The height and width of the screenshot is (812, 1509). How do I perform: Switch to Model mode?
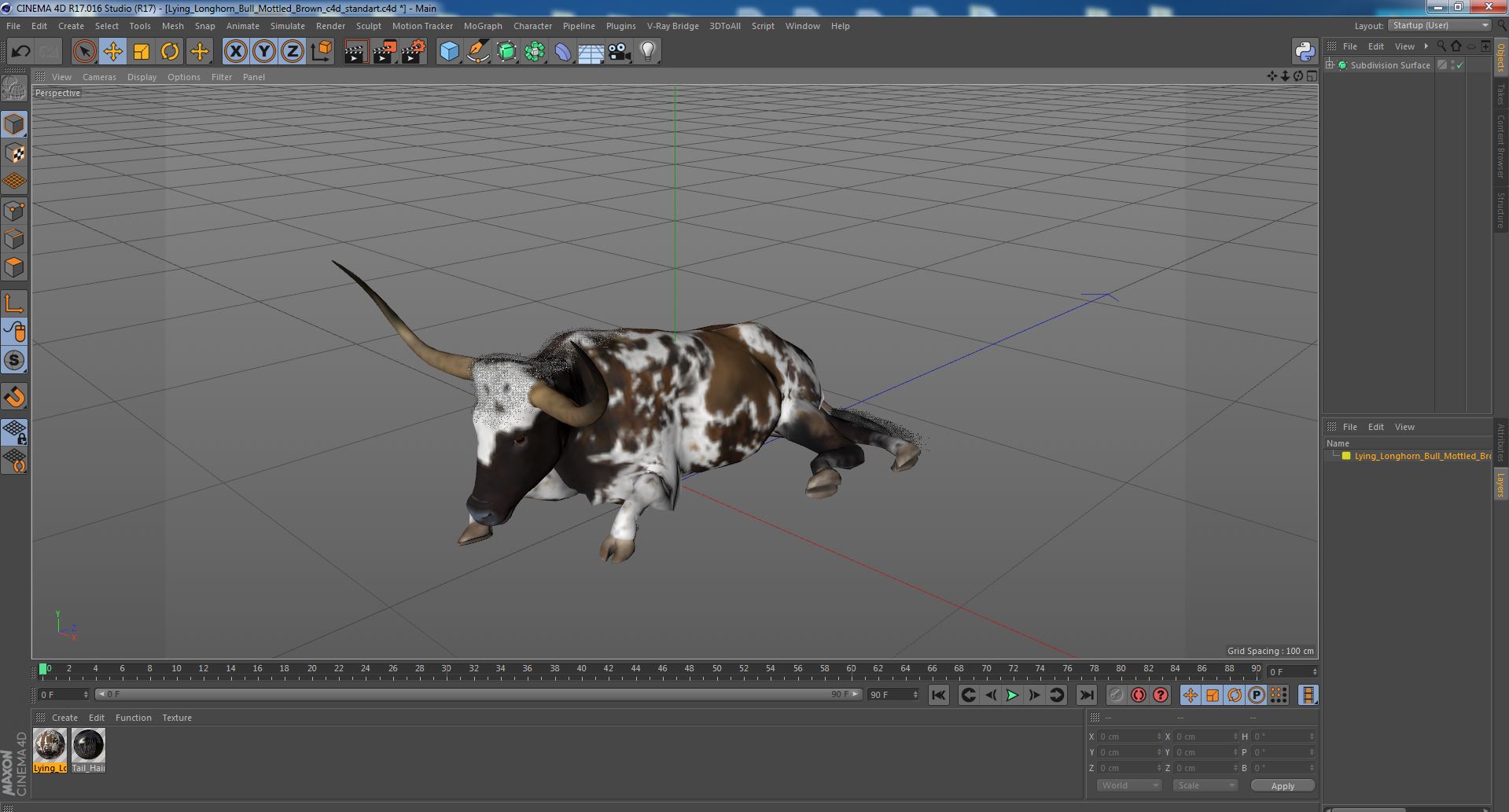(x=14, y=124)
